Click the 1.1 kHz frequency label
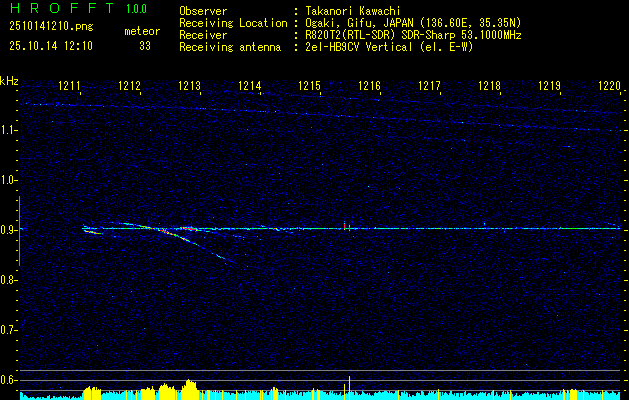Viewport: 629px width, 400px height. pos(8,130)
